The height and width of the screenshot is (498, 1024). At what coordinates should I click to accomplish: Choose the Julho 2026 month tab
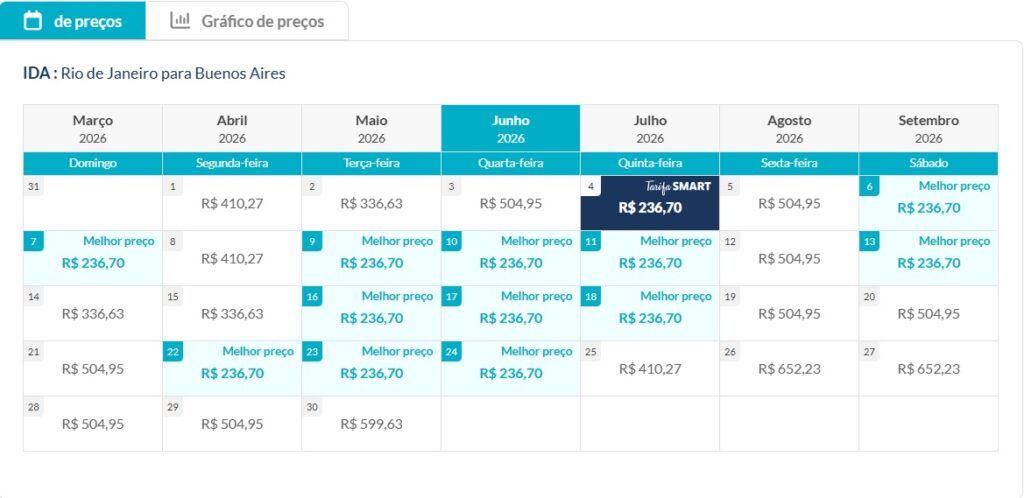click(650, 128)
